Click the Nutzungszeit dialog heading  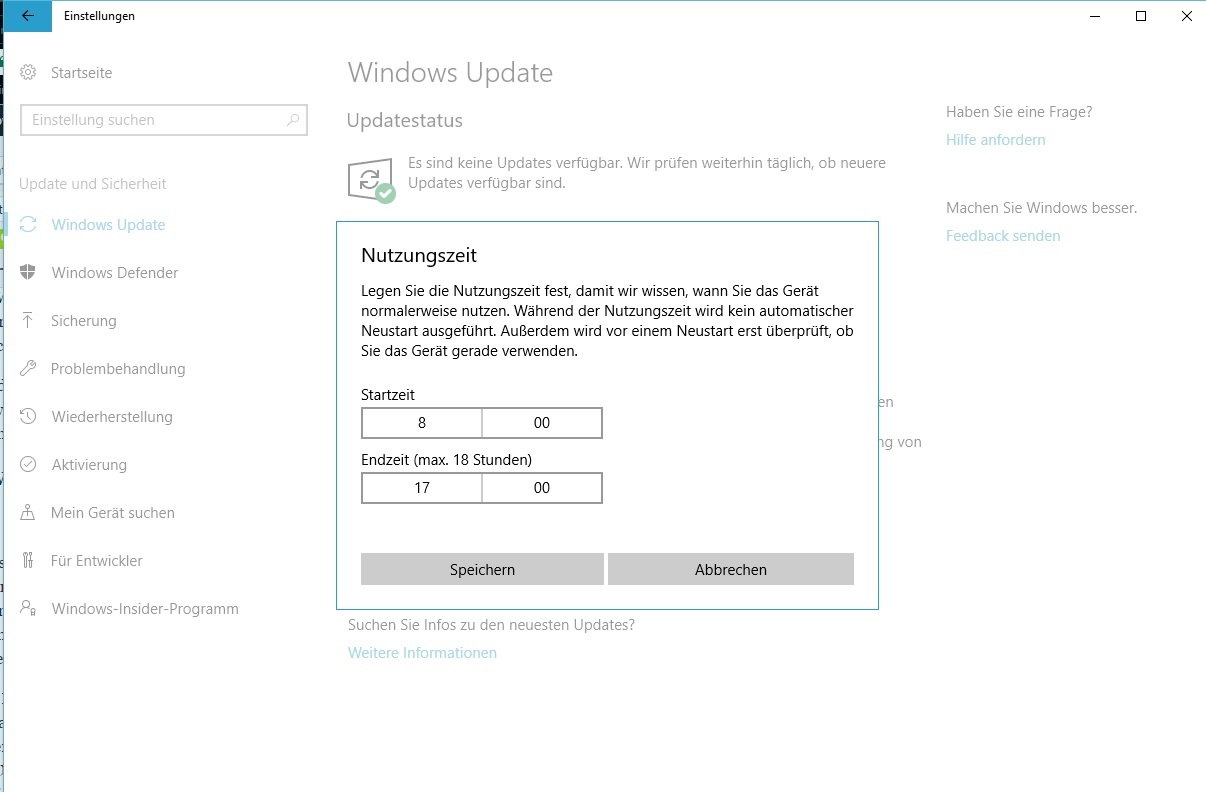[x=419, y=255]
